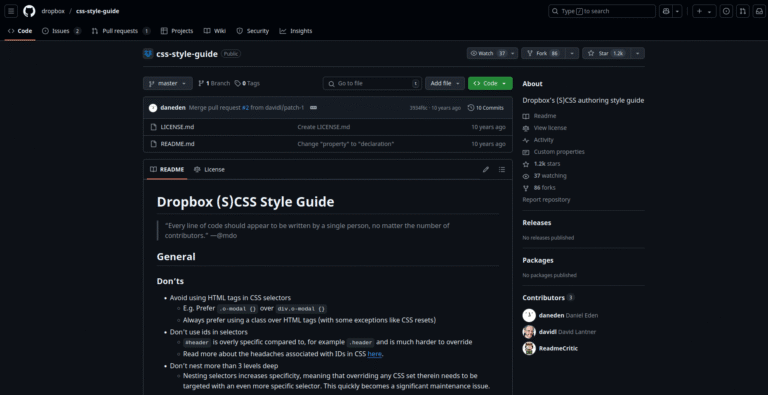Open the dropbox owner link
768x395 pixels.
click(53, 11)
